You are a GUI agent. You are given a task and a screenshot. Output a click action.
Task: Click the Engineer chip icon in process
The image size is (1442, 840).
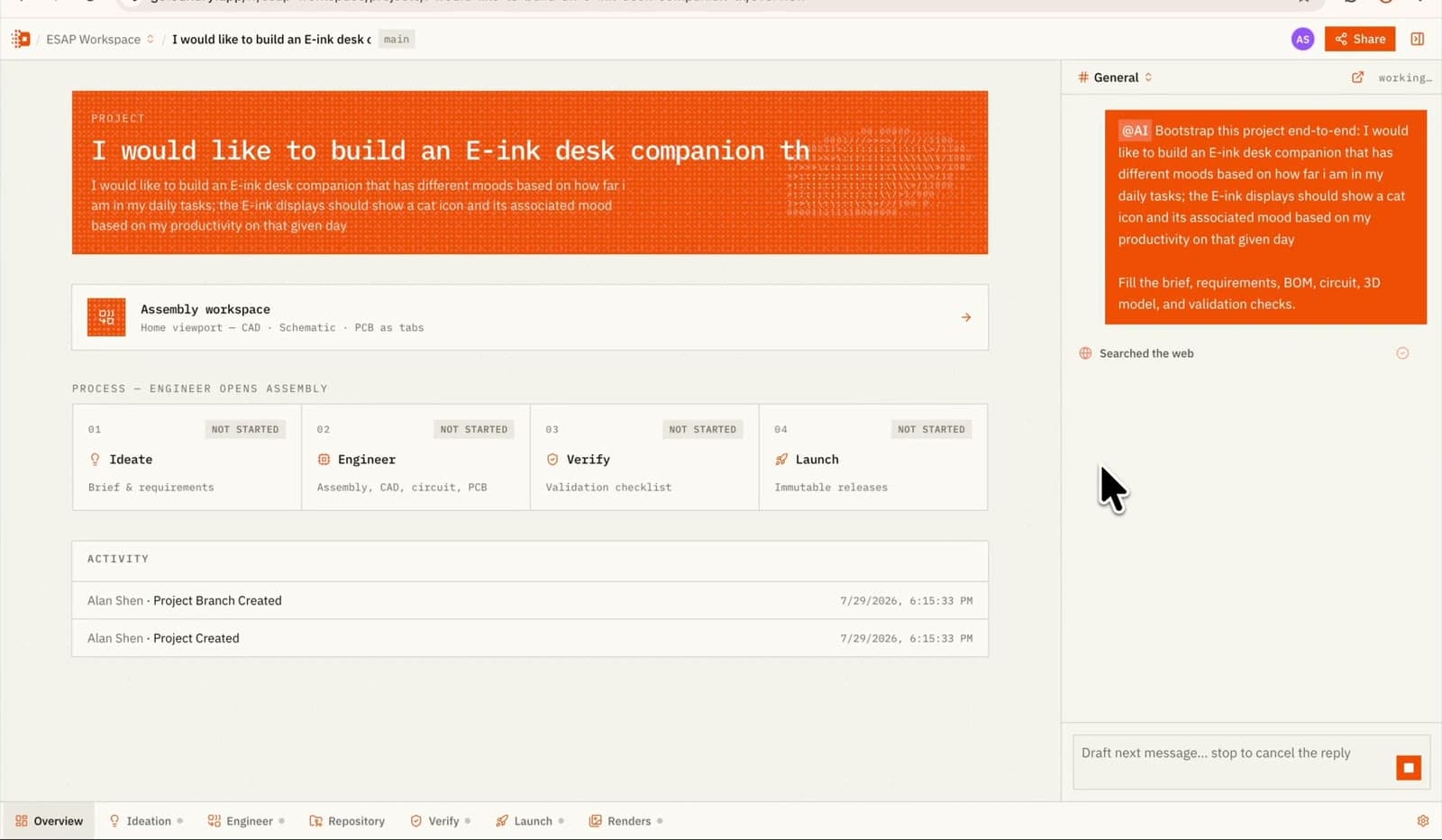pyautogui.click(x=324, y=460)
